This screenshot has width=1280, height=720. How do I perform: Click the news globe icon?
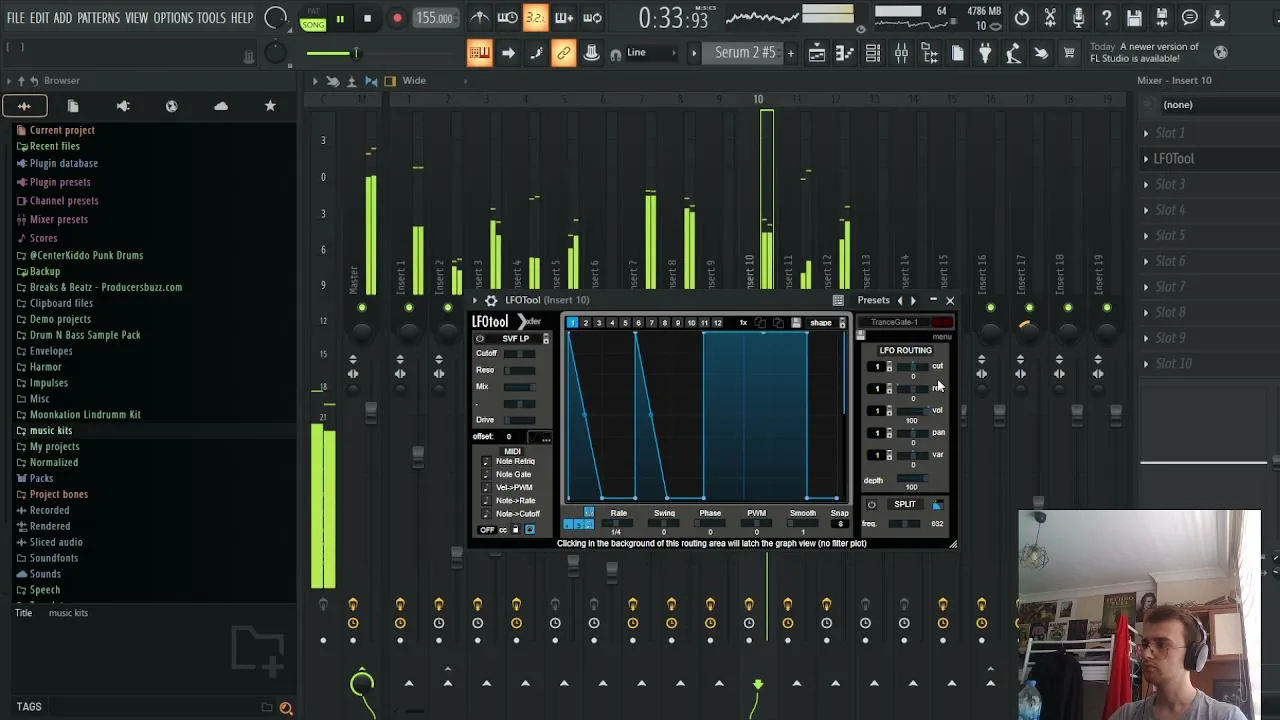coord(1220,53)
